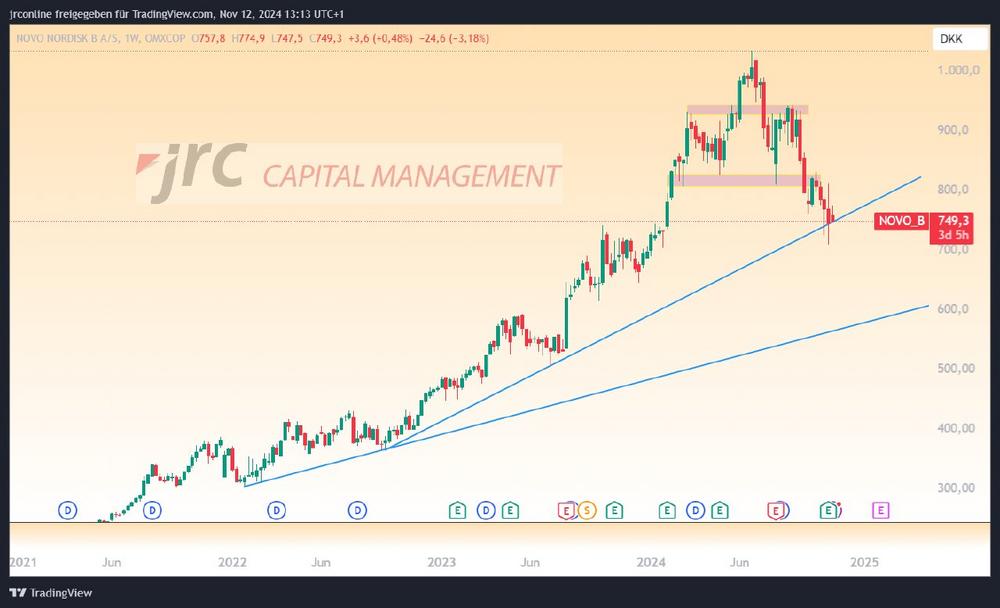Viewport: 1000px width, 608px height.
Task: Open the red earnings marker next to split marker
Action: (566, 510)
